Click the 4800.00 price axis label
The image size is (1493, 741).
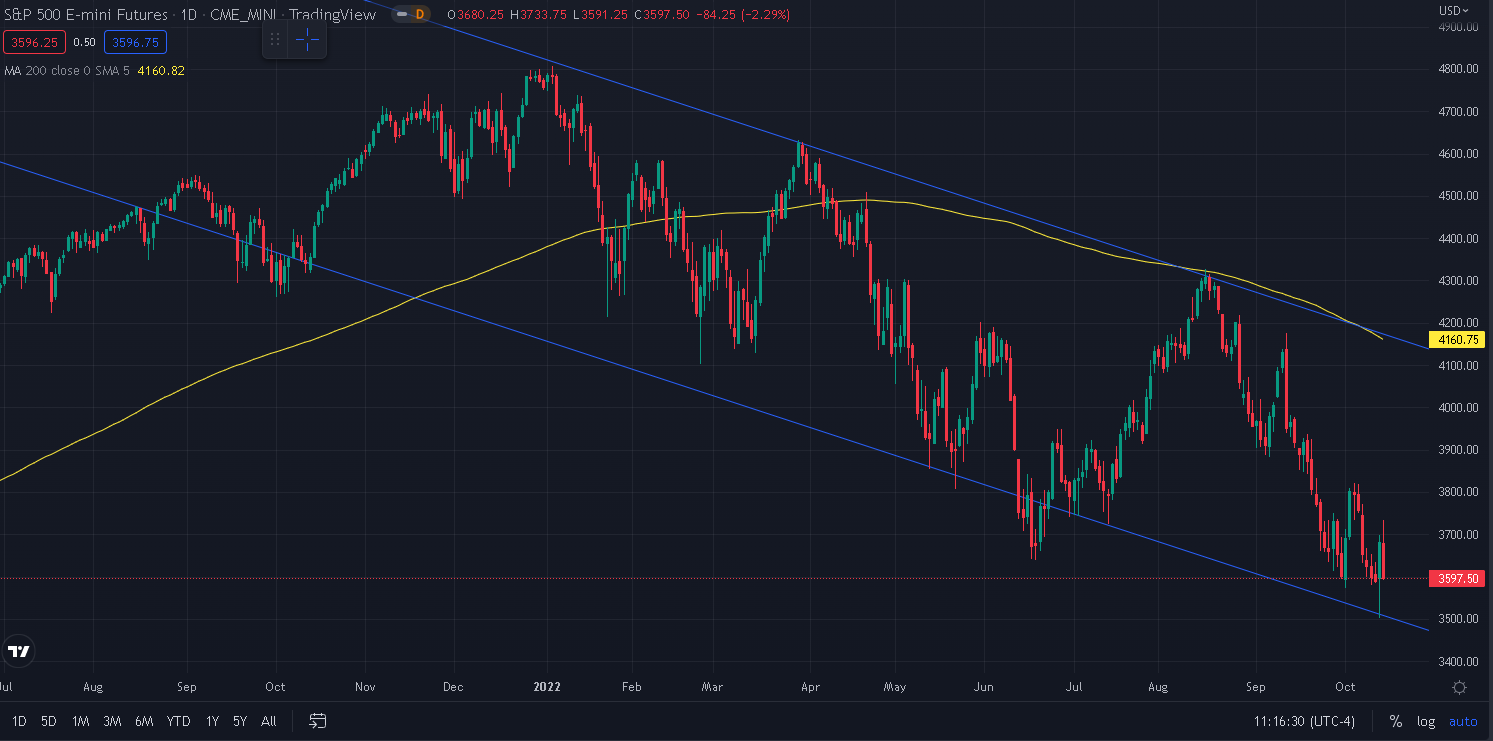coord(1459,69)
